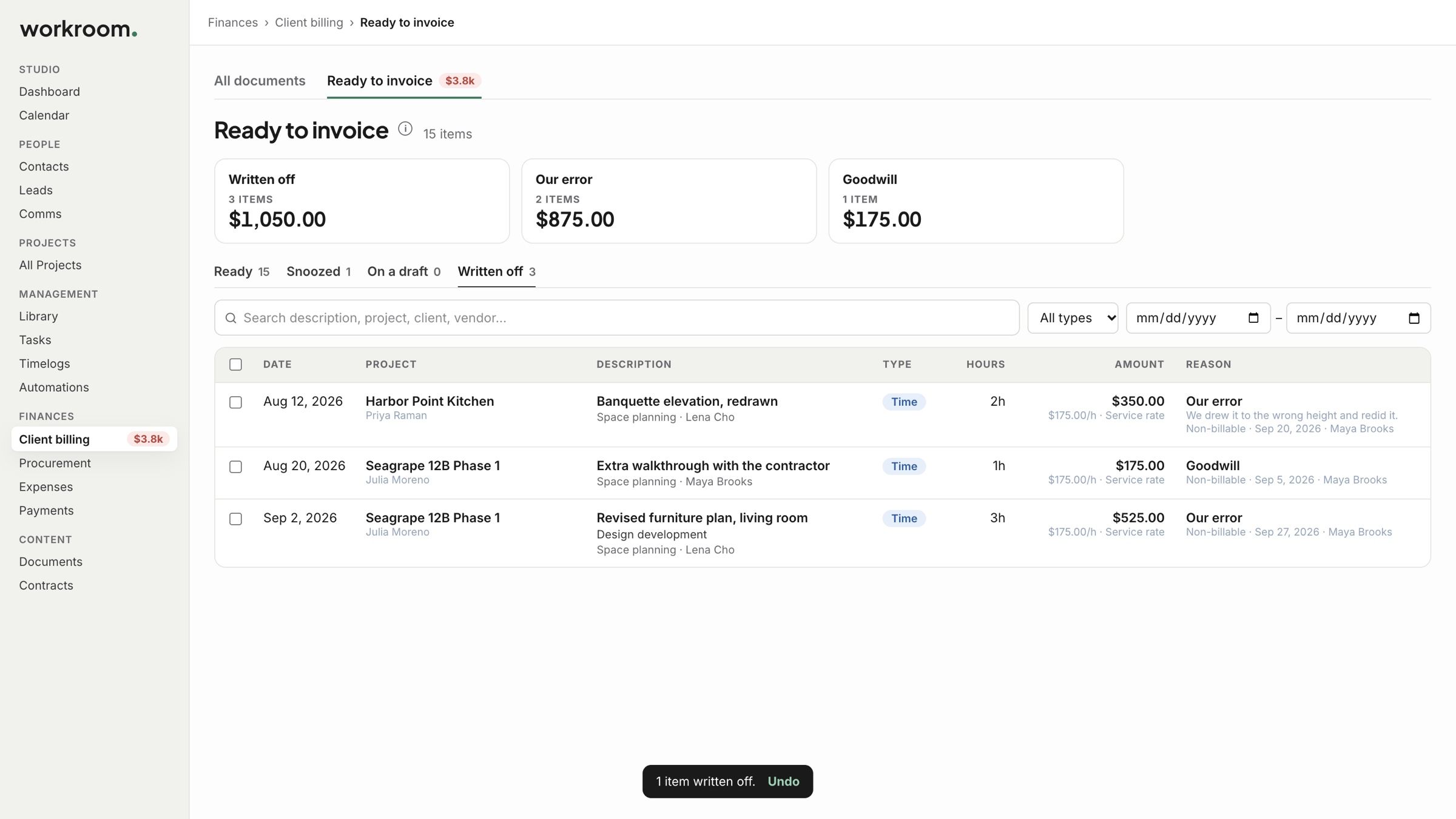Check the Extra walkthrough with the contractor row
Screen dimensions: 1456x819
(235, 467)
